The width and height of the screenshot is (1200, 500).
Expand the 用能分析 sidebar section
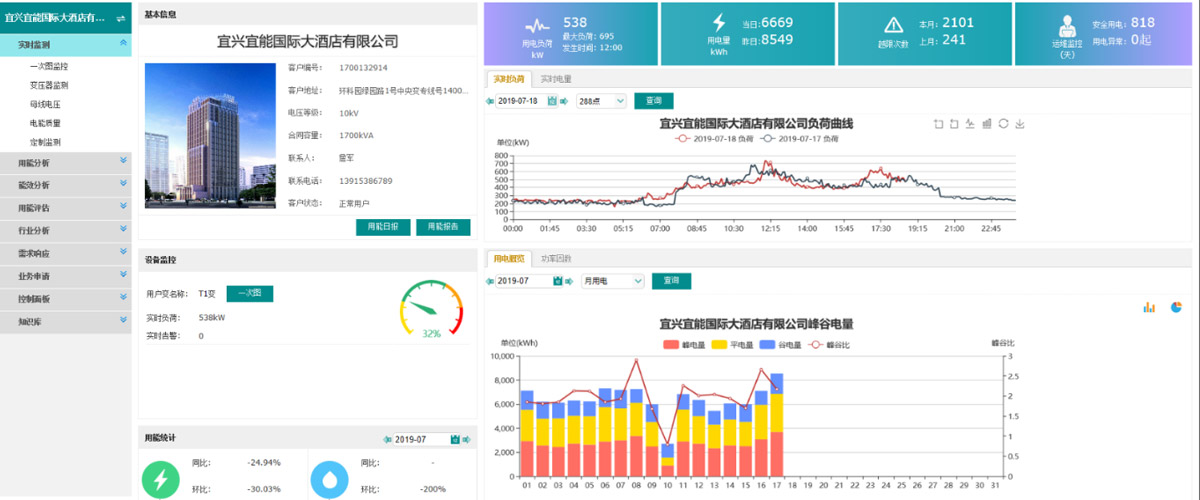[x=65, y=161]
